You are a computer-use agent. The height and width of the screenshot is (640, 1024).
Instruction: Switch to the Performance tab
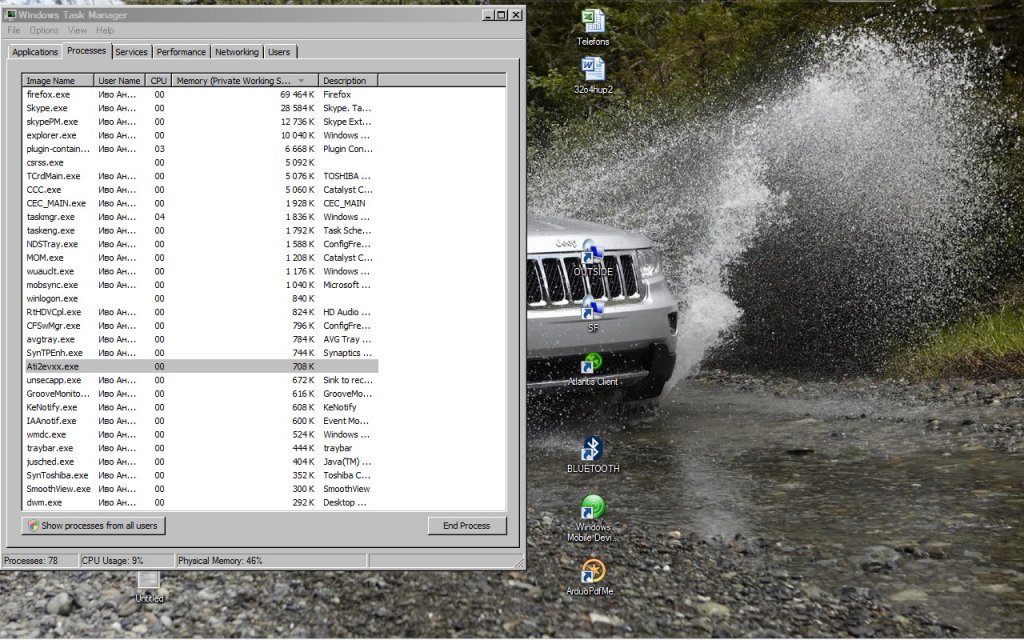(181, 52)
